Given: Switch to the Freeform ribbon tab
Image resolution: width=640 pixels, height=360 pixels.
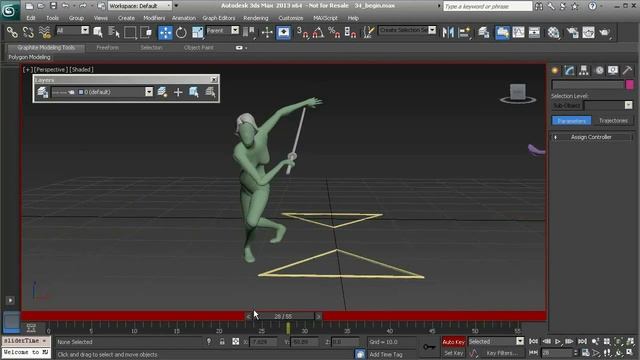Looking at the screenshot, I should 108,48.
